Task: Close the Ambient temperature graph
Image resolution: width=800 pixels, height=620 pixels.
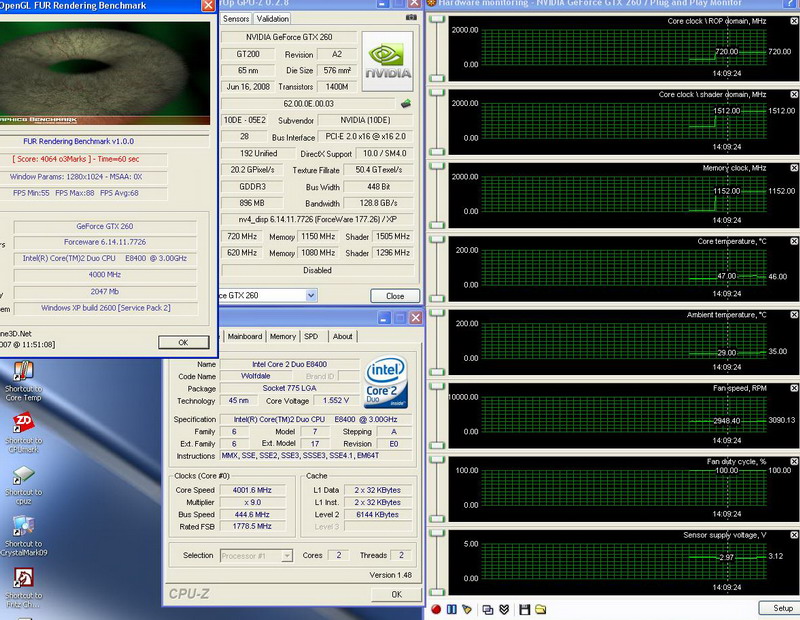Action: coord(794,315)
